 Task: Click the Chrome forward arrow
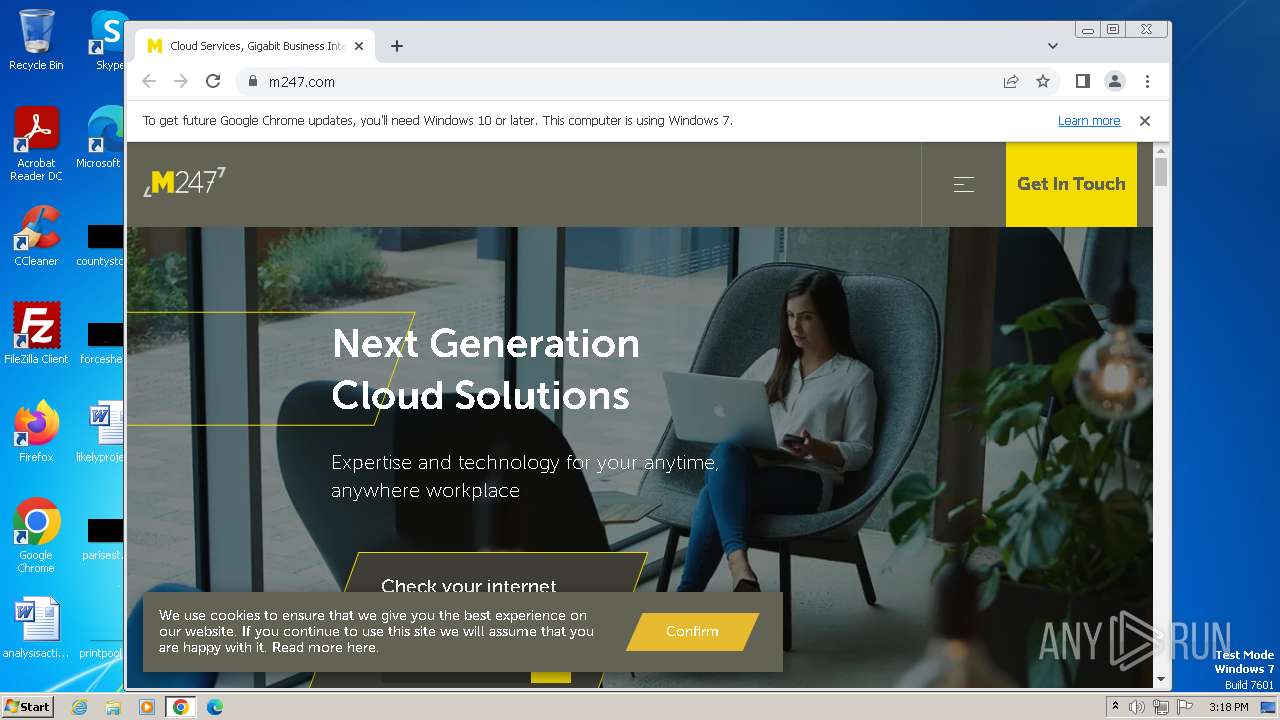[x=181, y=82]
